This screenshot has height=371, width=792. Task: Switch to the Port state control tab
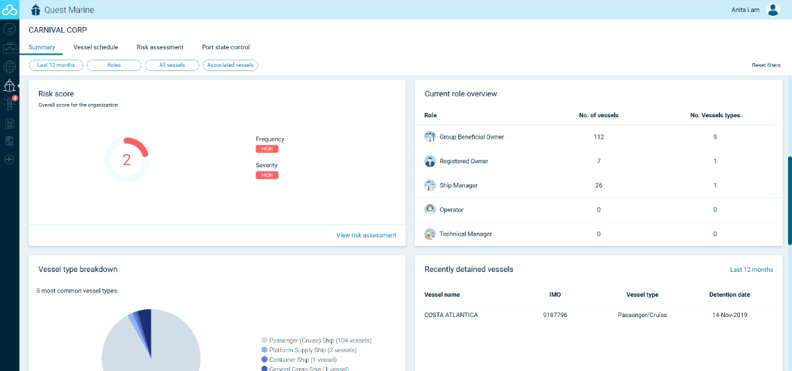225,47
